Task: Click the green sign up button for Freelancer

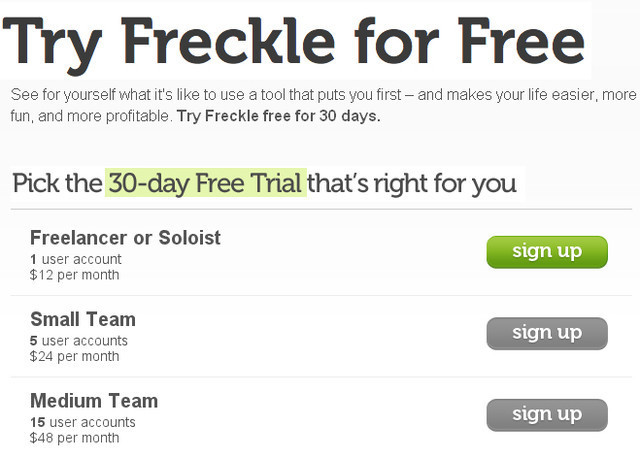Action: [x=547, y=251]
